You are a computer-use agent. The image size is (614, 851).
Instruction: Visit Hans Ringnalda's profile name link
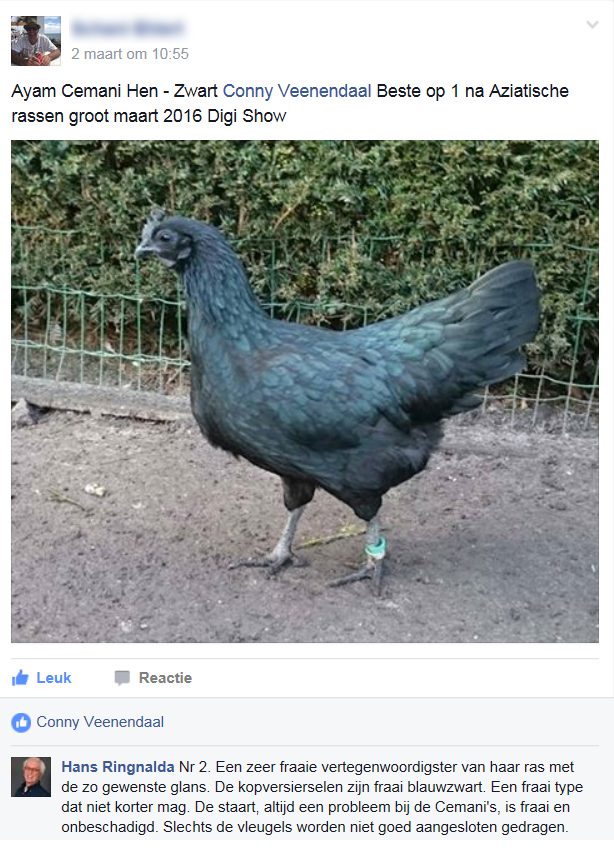(x=118, y=767)
